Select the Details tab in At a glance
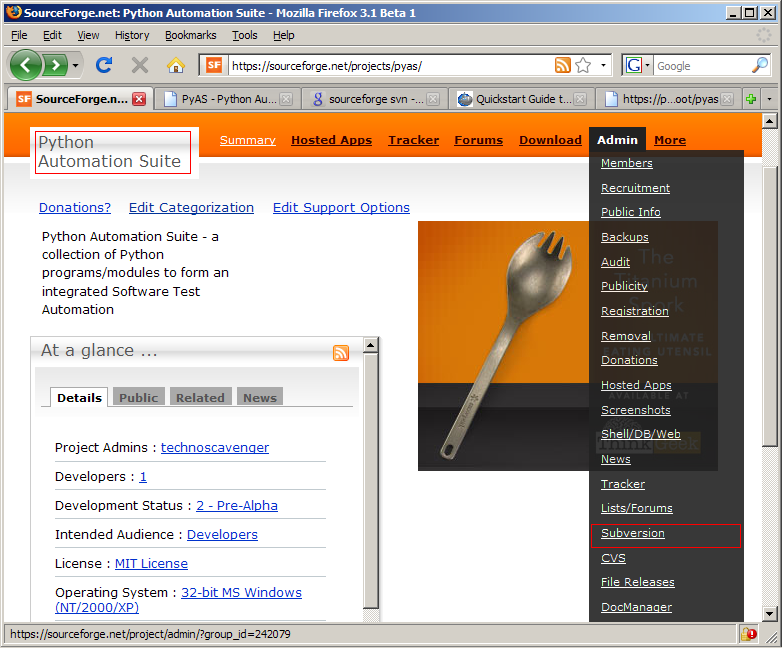 79,398
